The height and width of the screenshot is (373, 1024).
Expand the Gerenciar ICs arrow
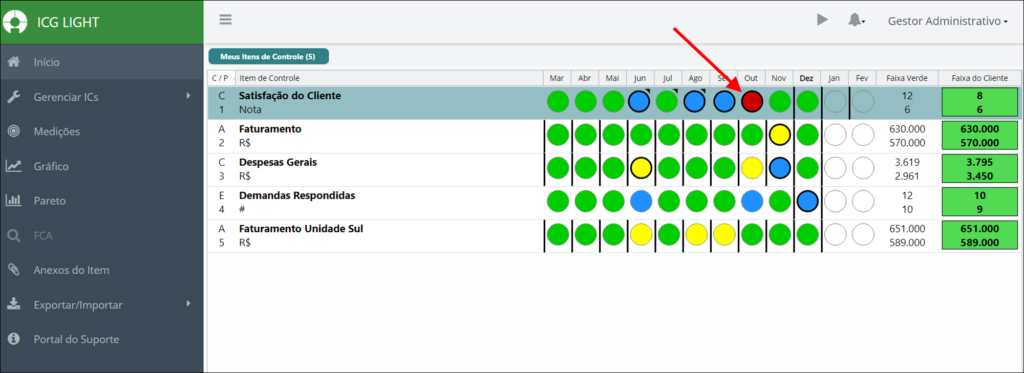click(x=188, y=96)
